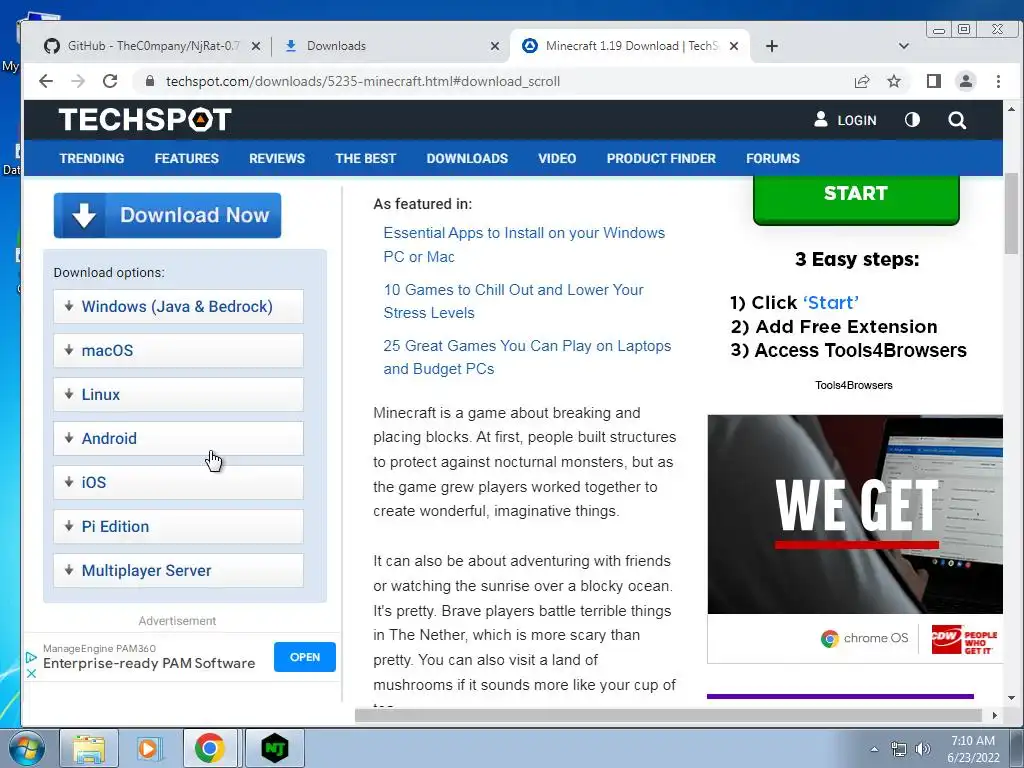Open the NjRat taskbar icon

(x=275, y=748)
